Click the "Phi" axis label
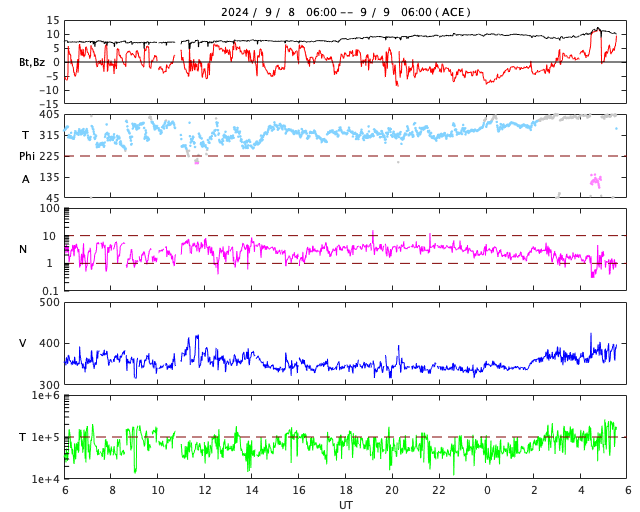The height and width of the screenshot is (512, 640). tap(27, 156)
